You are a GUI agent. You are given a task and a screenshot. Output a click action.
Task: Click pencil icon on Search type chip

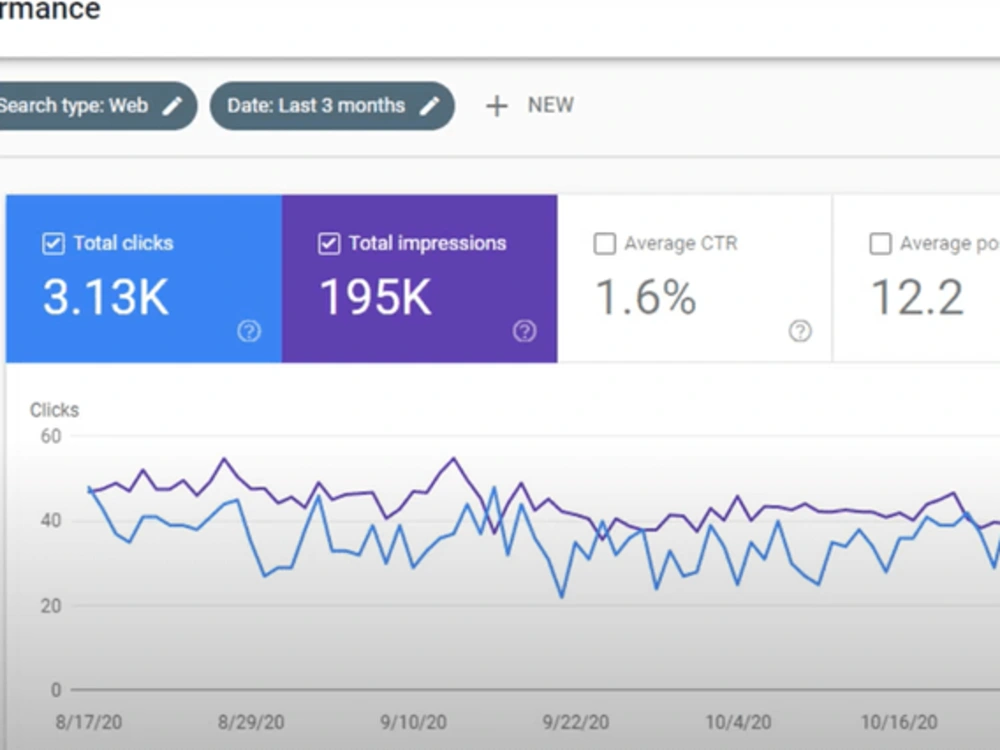pos(172,106)
